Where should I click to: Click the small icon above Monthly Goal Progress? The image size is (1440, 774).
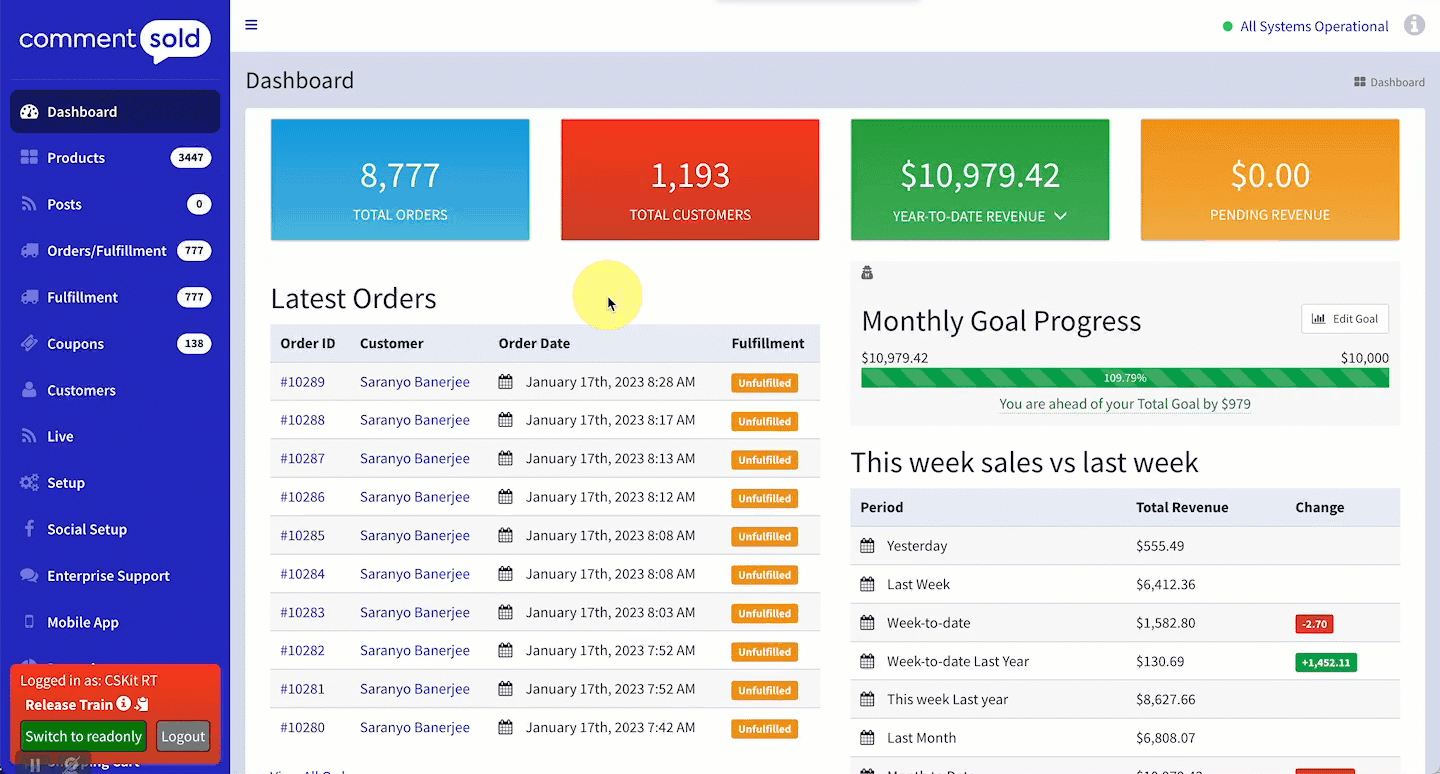(x=867, y=273)
